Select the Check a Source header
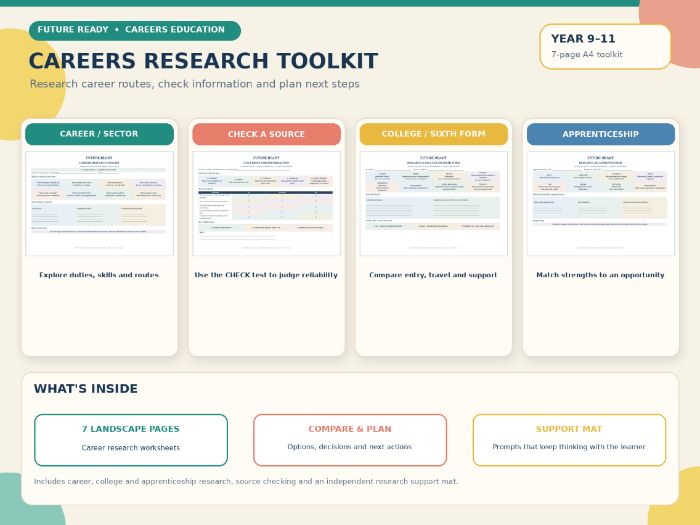The image size is (700, 525). [x=267, y=134]
